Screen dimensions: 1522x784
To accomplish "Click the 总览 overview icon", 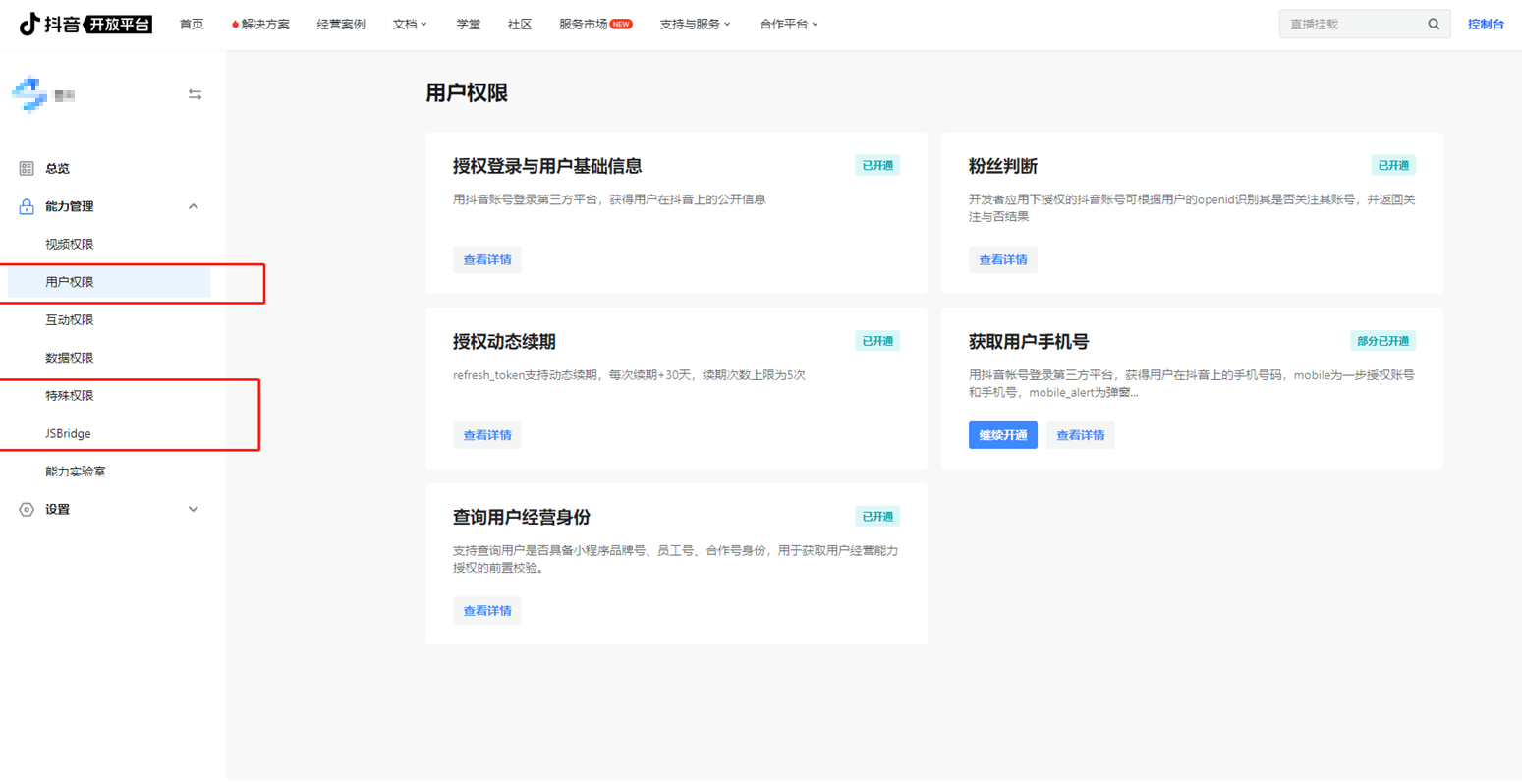I will [27, 169].
